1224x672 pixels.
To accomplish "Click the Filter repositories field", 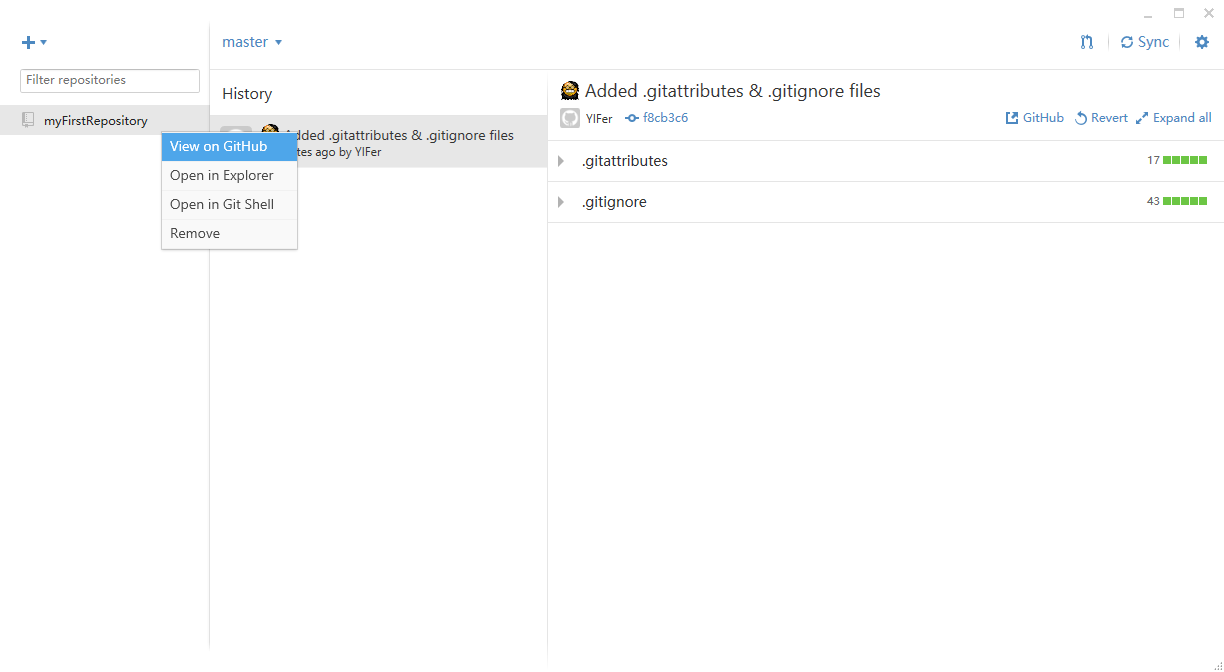I will [x=110, y=80].
